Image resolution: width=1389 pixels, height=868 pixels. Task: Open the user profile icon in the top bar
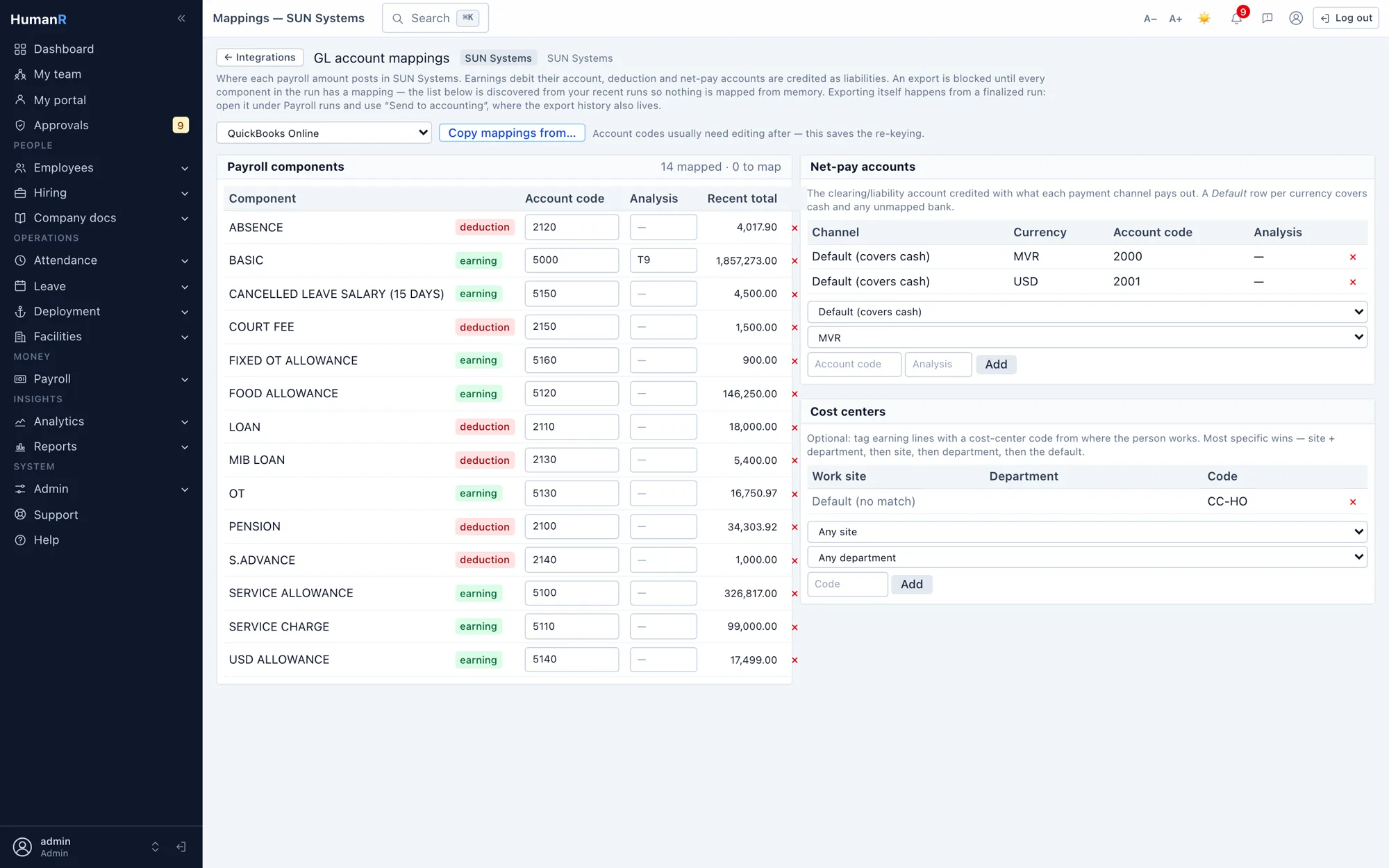click(1296, 19)
